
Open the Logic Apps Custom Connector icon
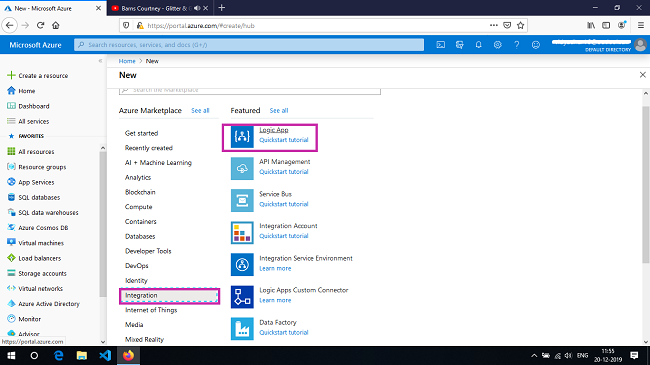[242, 297]
